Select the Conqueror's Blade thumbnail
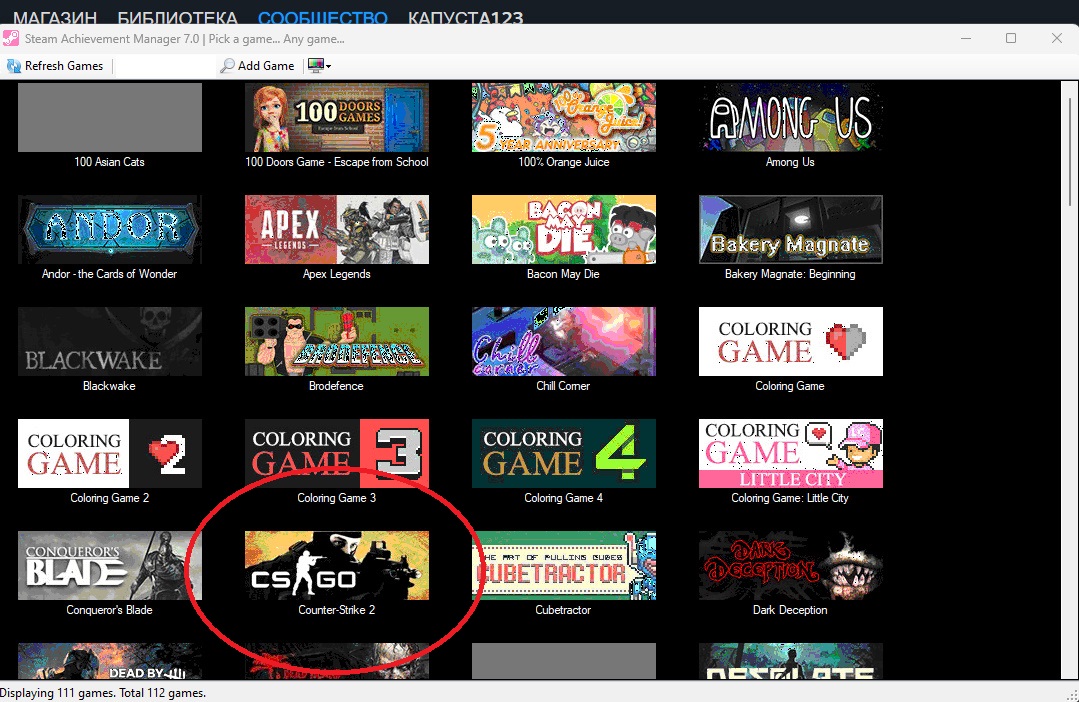Screen dimensions: 1079x702 [110, 566]
